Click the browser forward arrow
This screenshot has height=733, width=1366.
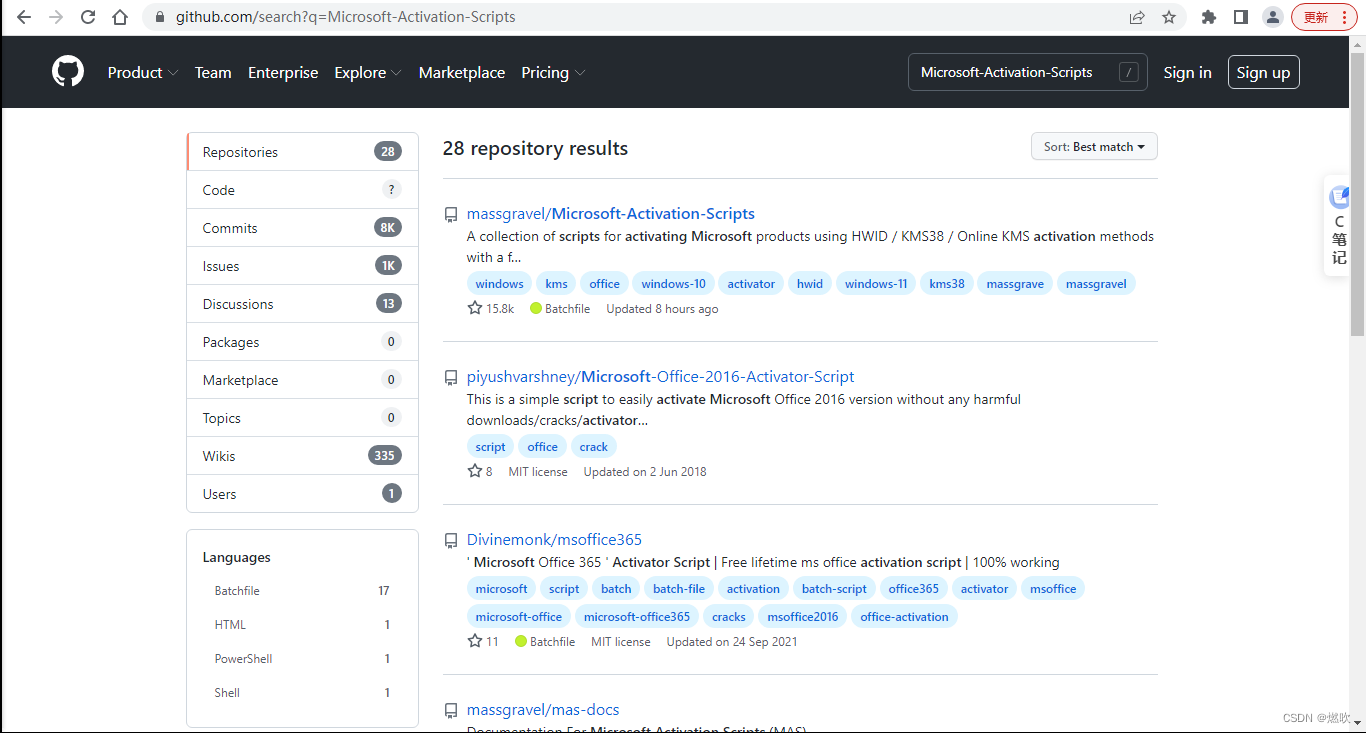(x=56, y=17)
